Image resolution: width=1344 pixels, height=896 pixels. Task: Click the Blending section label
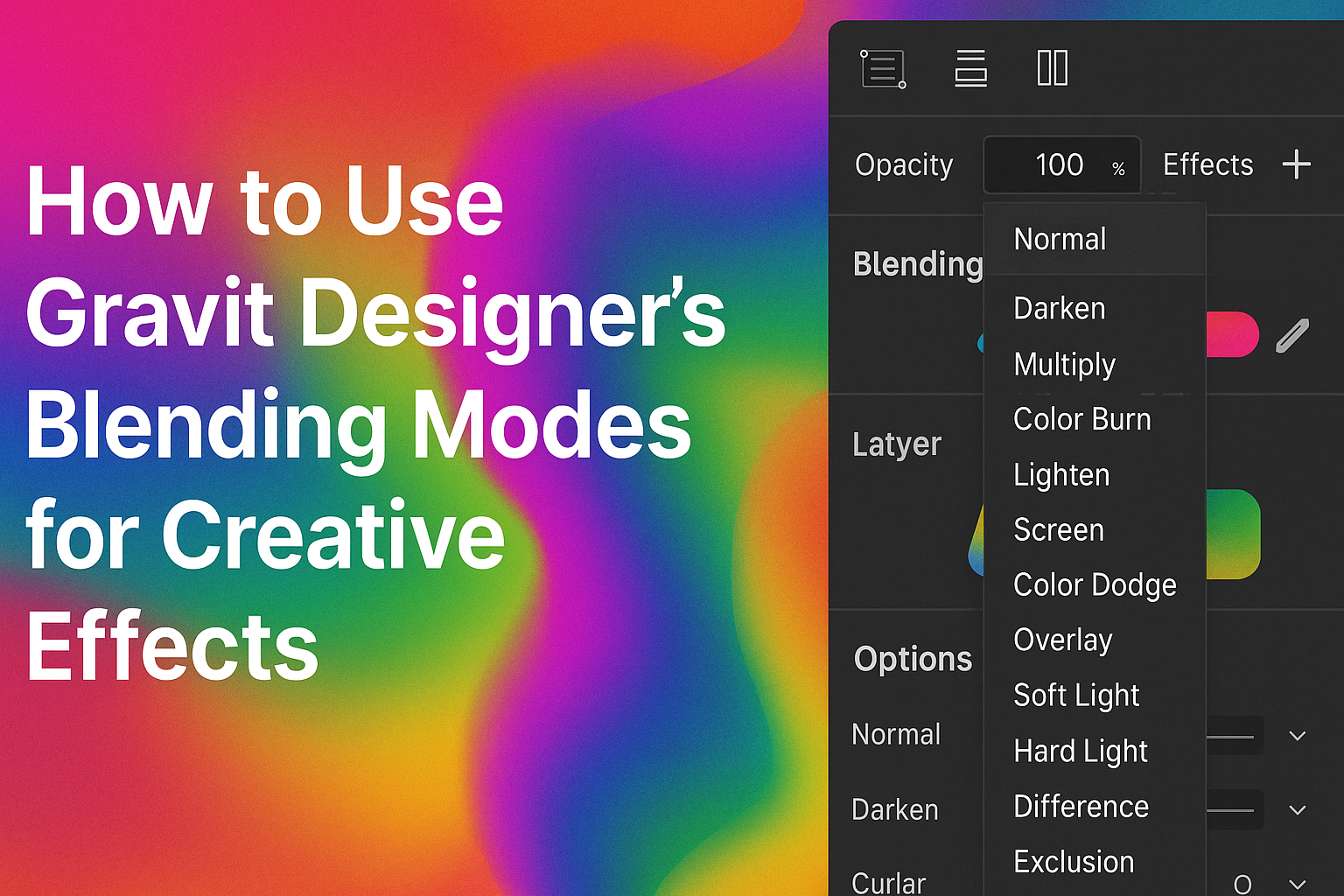(x=918, y=264)
